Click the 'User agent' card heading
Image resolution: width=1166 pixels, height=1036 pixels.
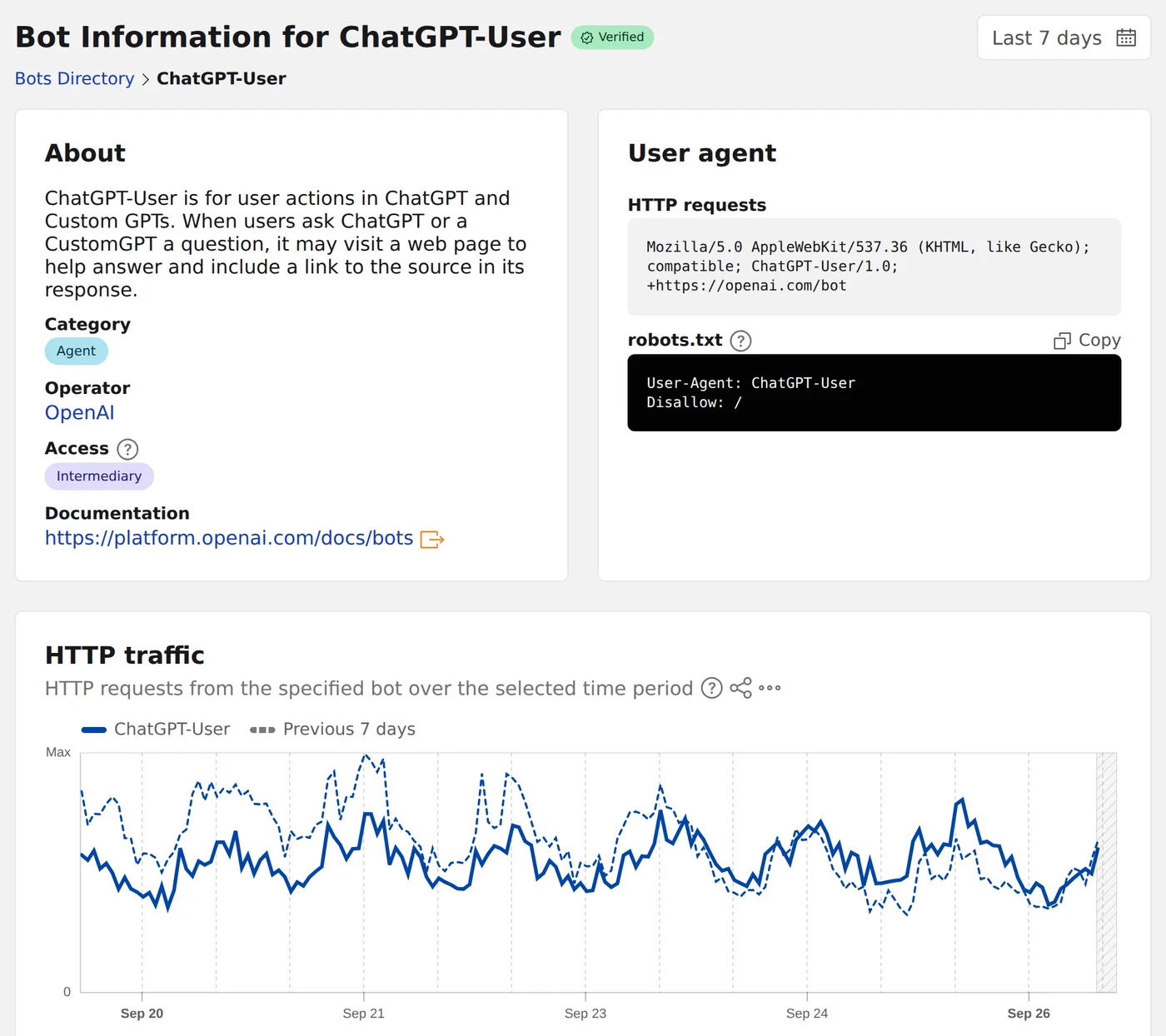(702, 153)
